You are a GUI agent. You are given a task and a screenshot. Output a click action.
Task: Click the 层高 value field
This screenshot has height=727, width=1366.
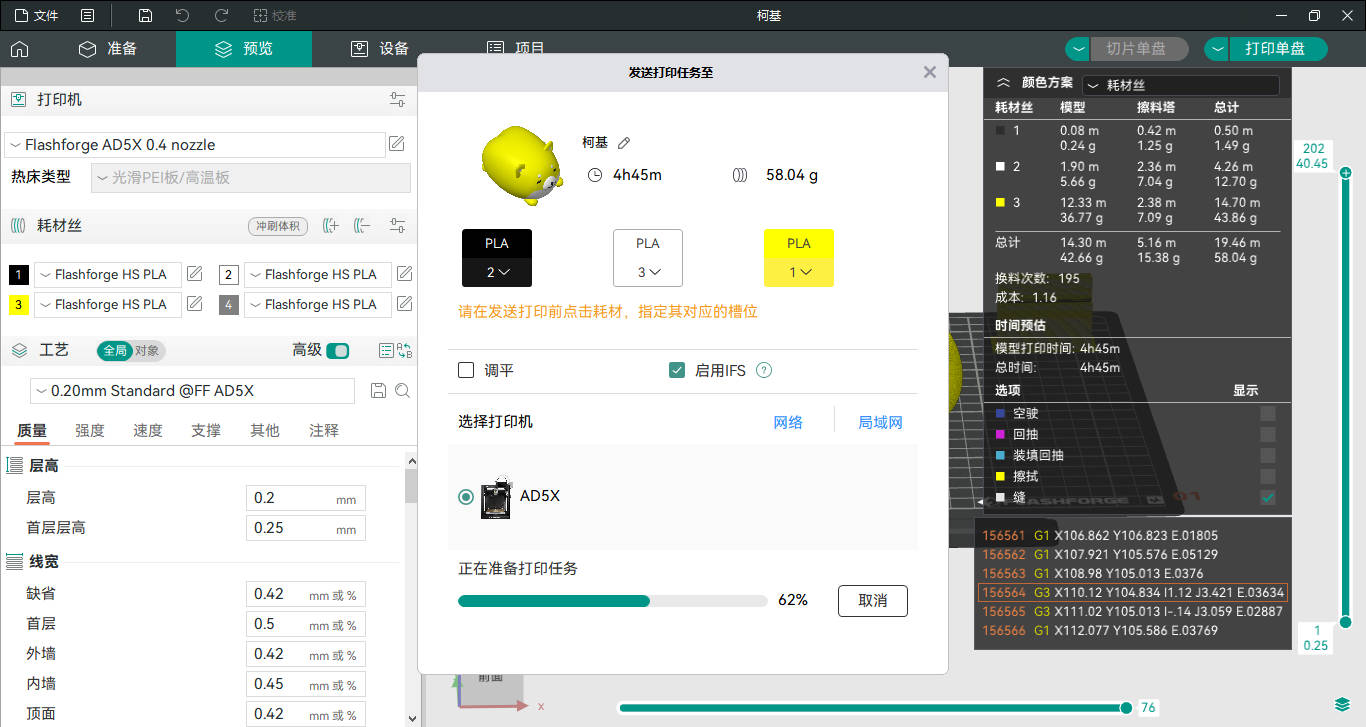(x=306, y=498)
